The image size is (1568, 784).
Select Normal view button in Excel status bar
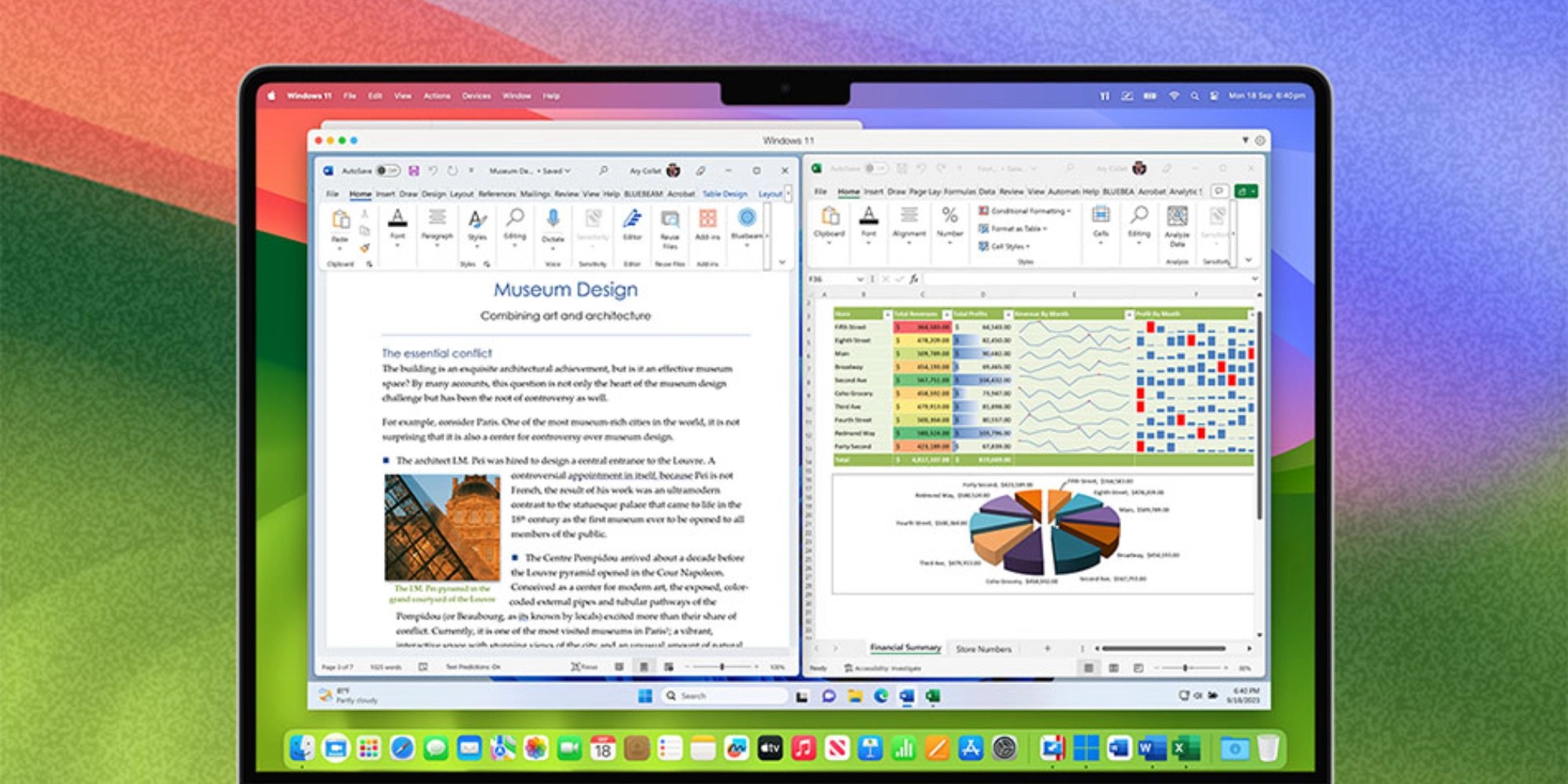coord(1088,668)
